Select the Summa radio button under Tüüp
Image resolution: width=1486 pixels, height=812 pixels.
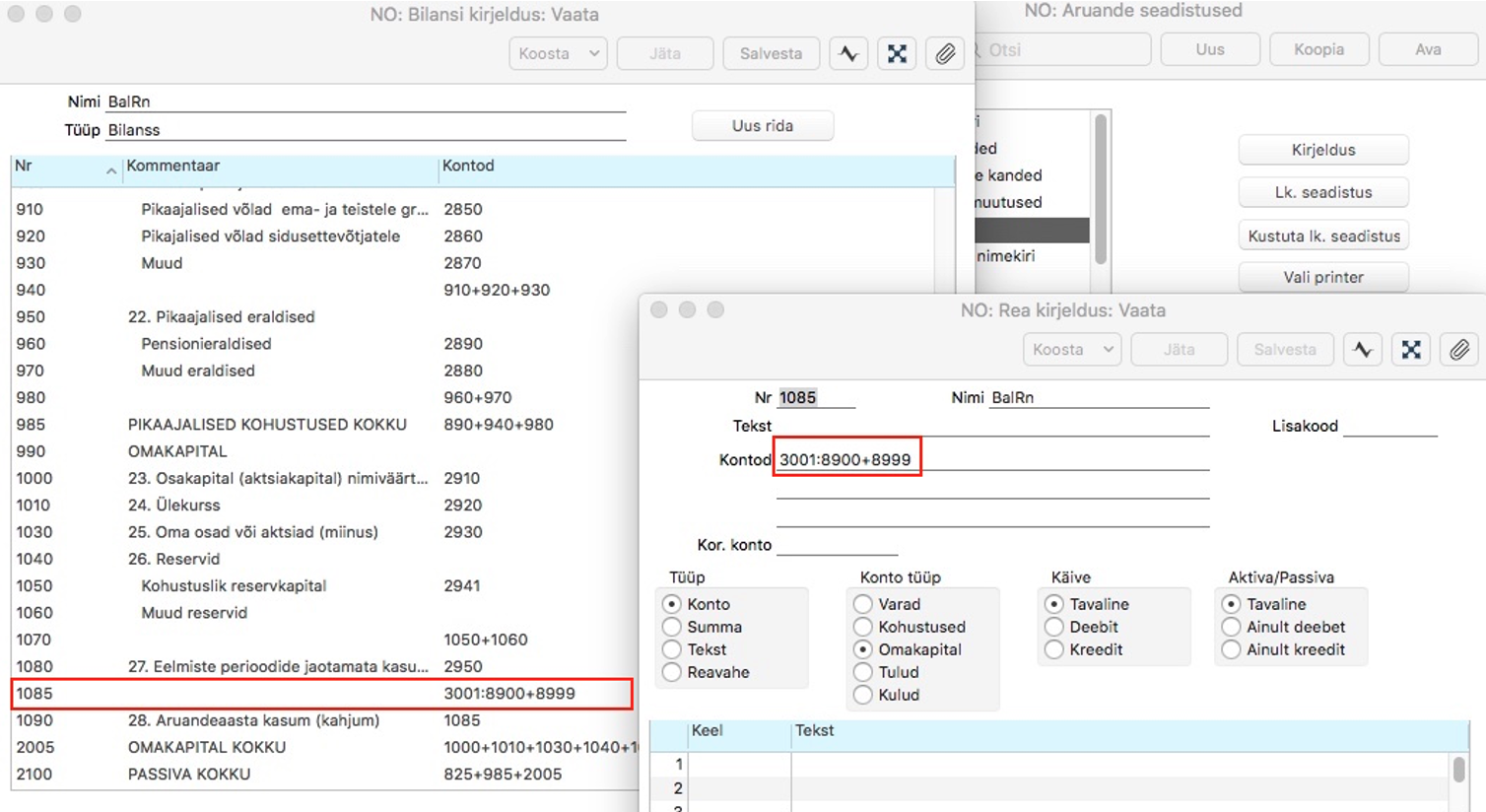click(672, 627)
